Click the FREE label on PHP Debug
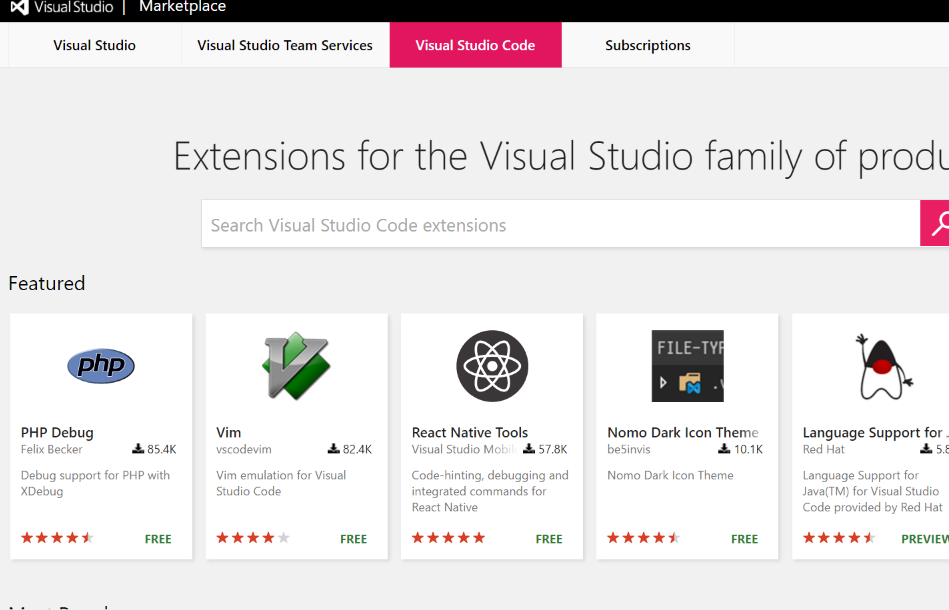Viewport: 949px width, 610px height. (x=158, y=539)
